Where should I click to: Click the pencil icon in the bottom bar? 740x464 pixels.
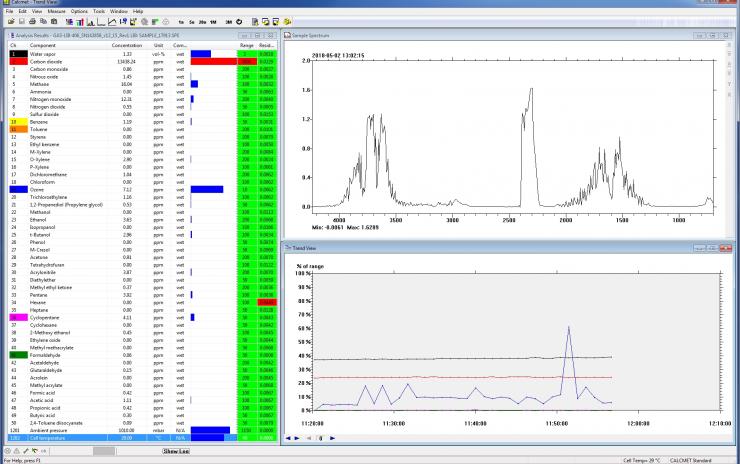26,451
